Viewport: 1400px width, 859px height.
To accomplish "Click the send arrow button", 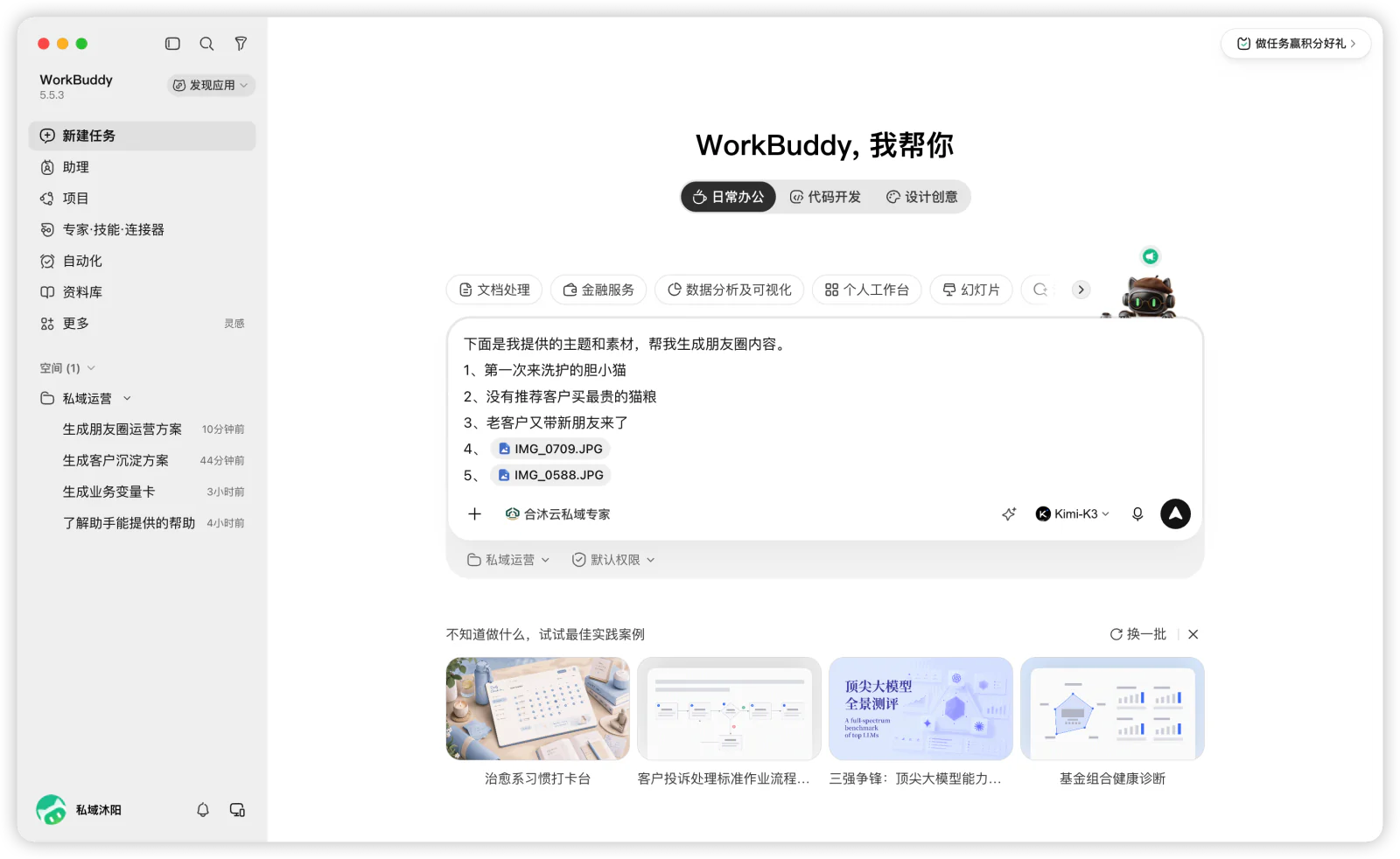I will [1175, 514].
